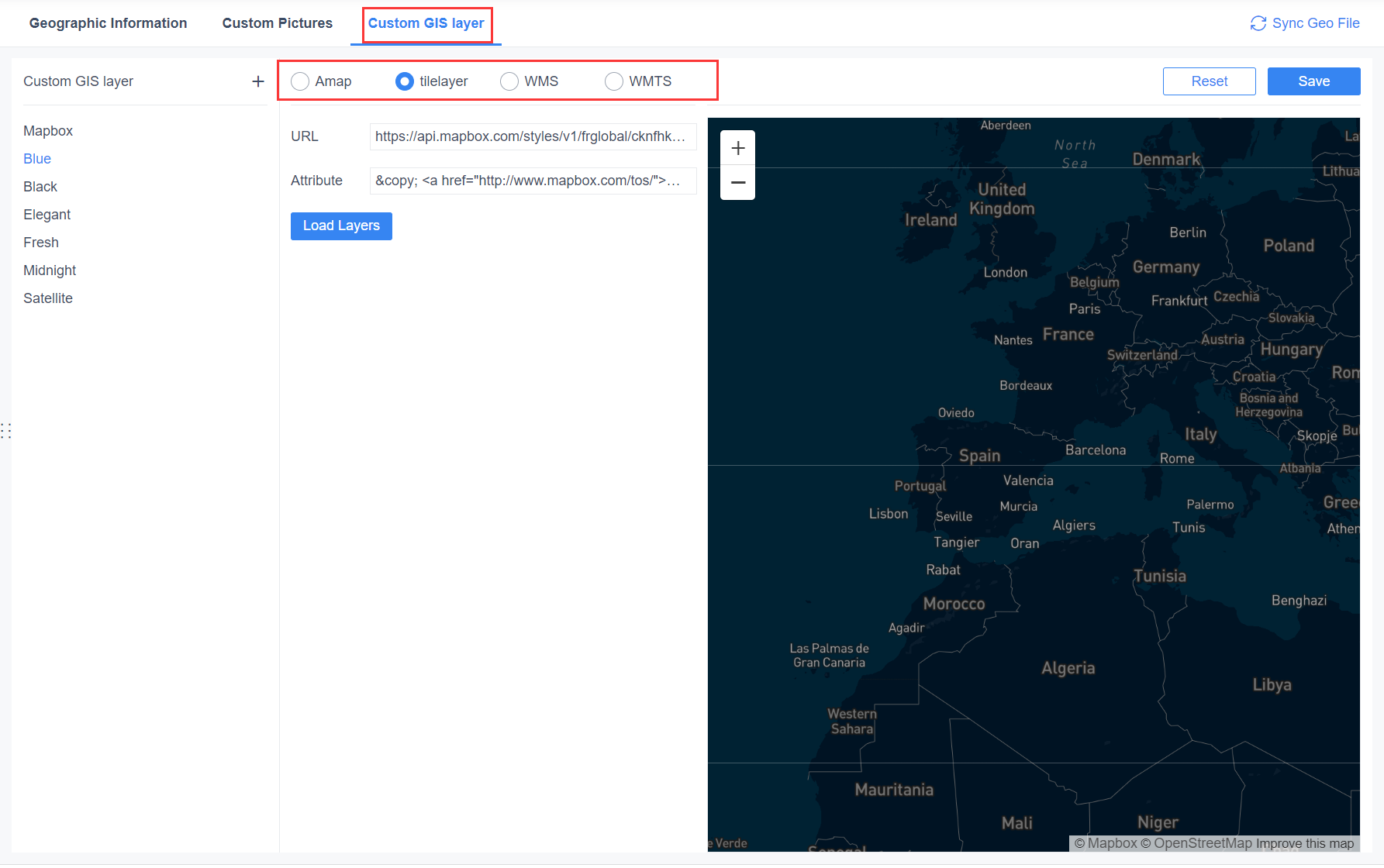
Task: Focus the URL input field
Action: click(533, 136)
